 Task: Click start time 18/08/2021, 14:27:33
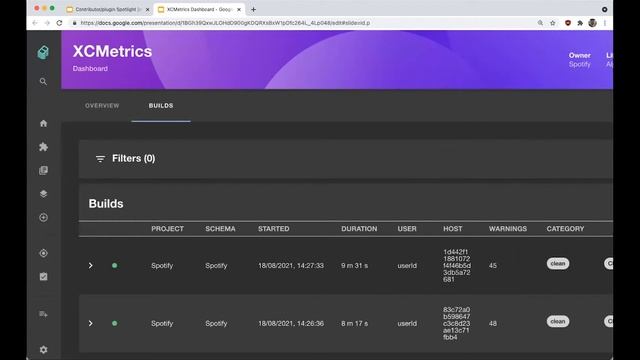291,266
